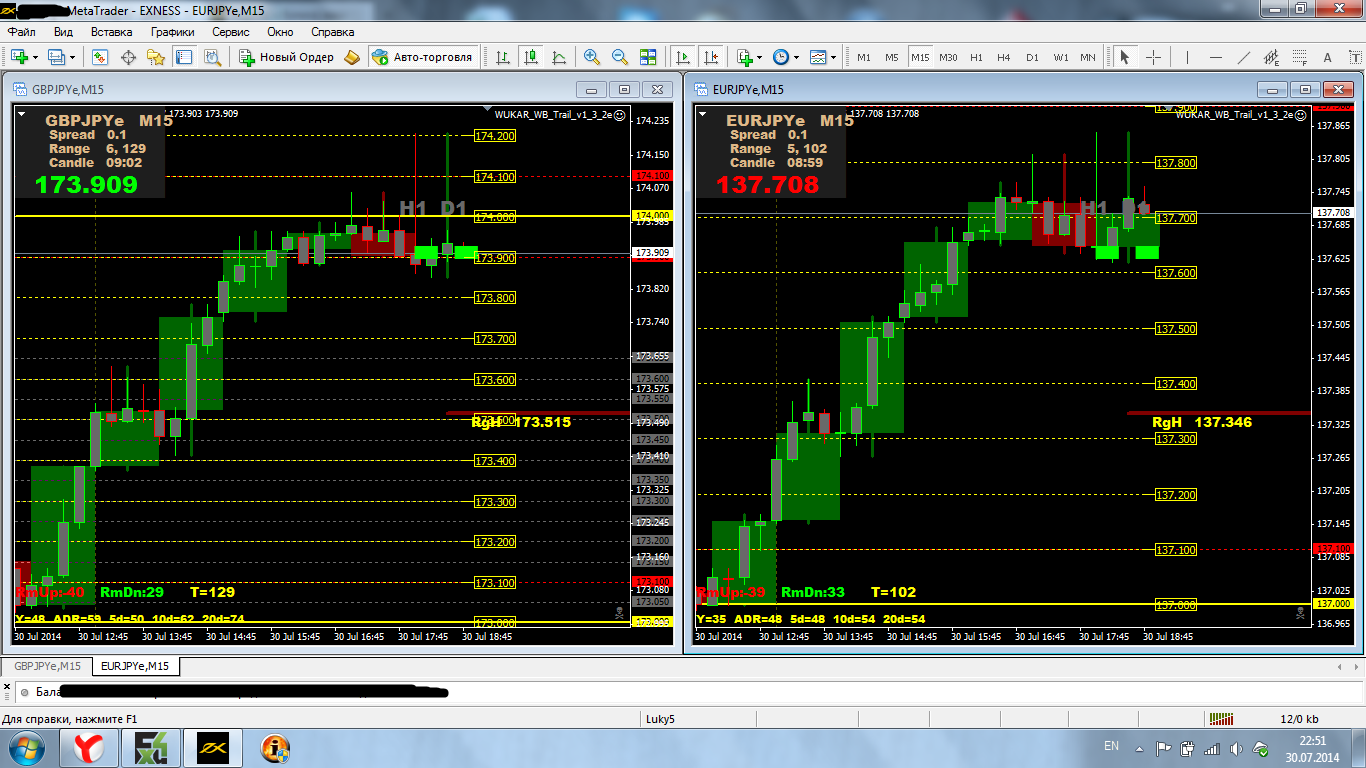Screen dimensions: 1366x768
Task: Open the Графики menu
Action: (173, 32)
